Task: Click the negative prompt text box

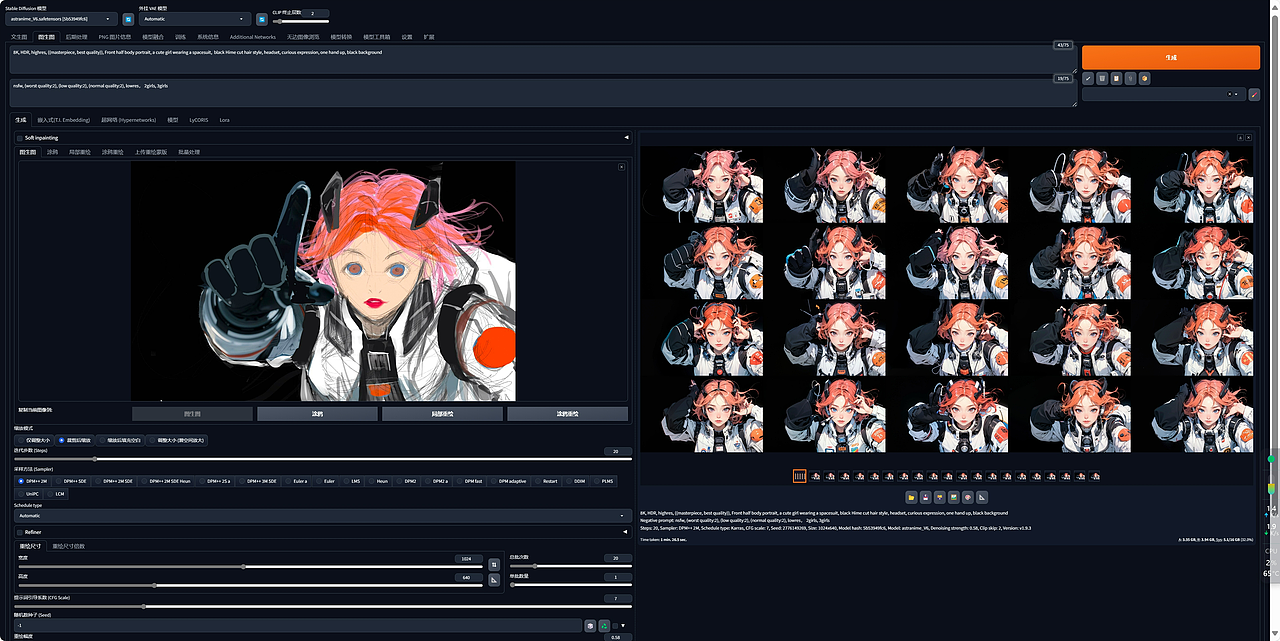Action: click(542, 93)
